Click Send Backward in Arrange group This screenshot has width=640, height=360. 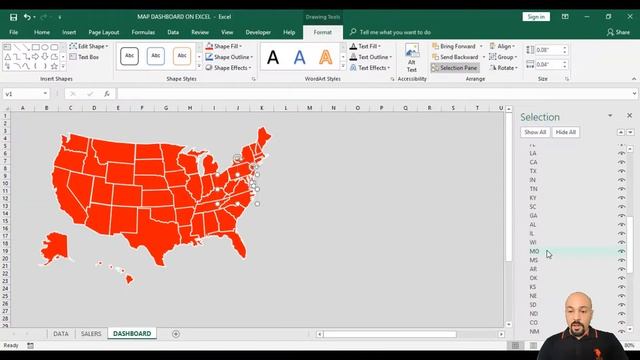coord(455,57)
